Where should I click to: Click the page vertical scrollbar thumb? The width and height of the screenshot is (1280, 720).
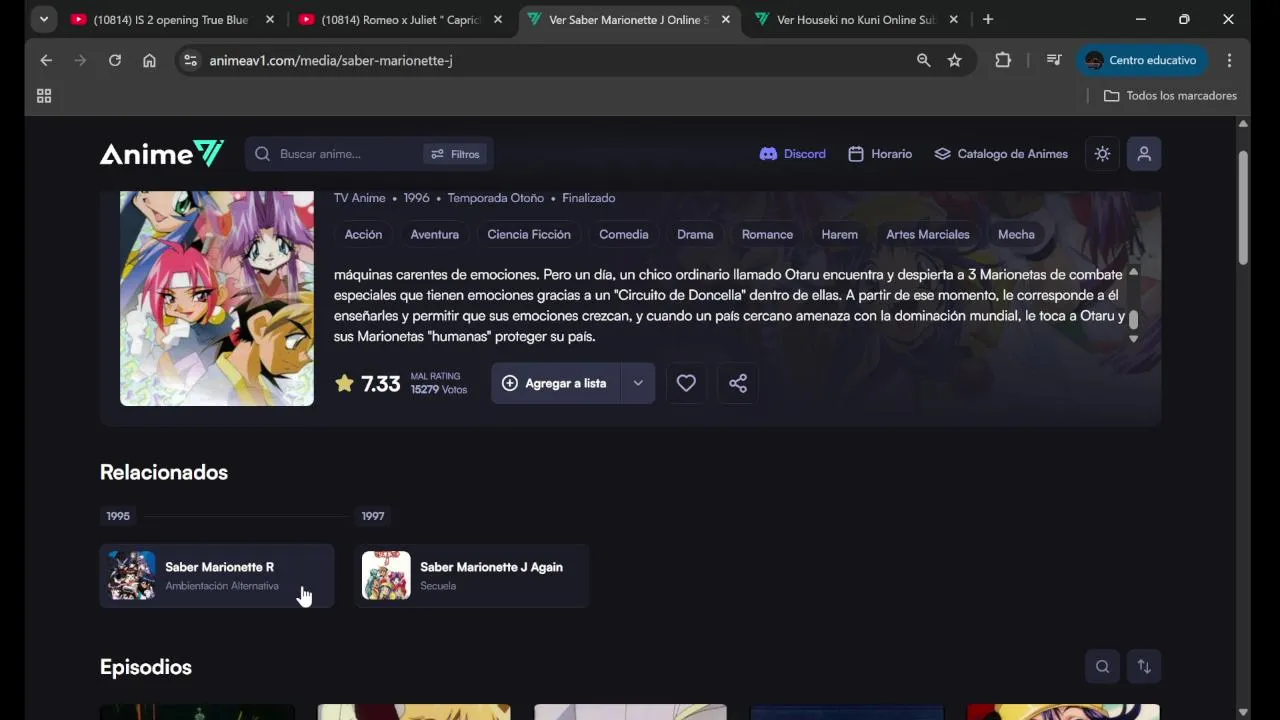point(1243,208)
